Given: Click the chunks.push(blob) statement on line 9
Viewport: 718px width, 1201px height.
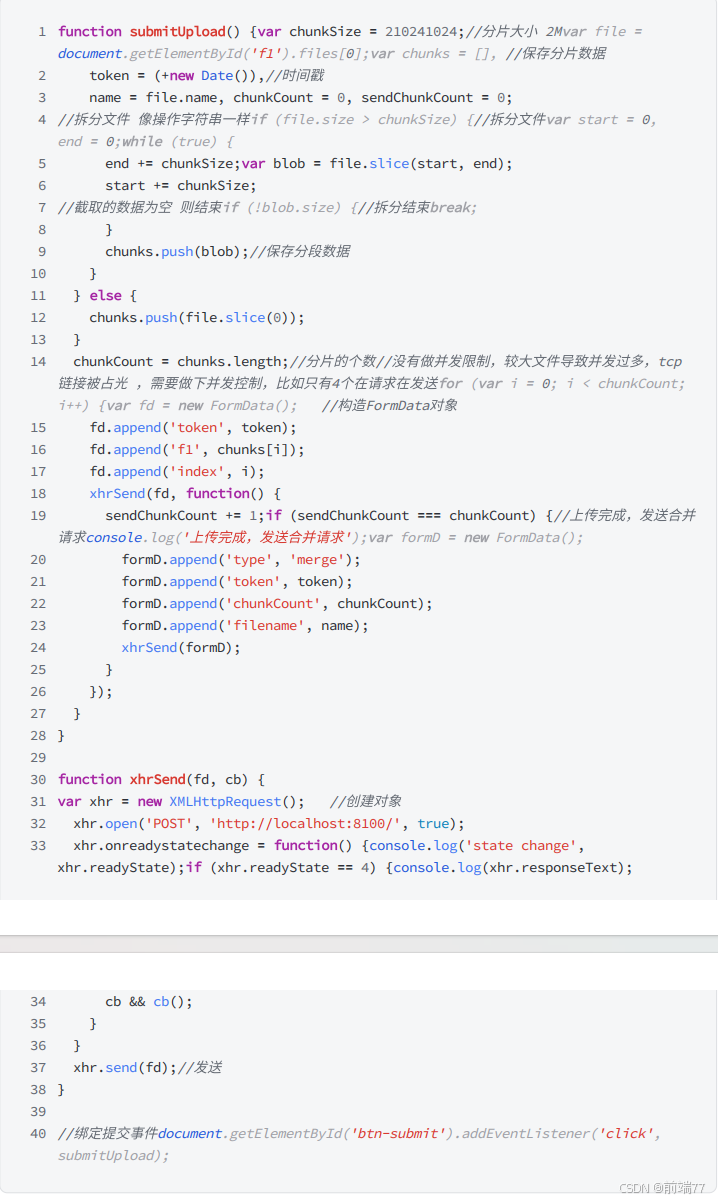Looking at the screenshot, I should tap(175, 251).
